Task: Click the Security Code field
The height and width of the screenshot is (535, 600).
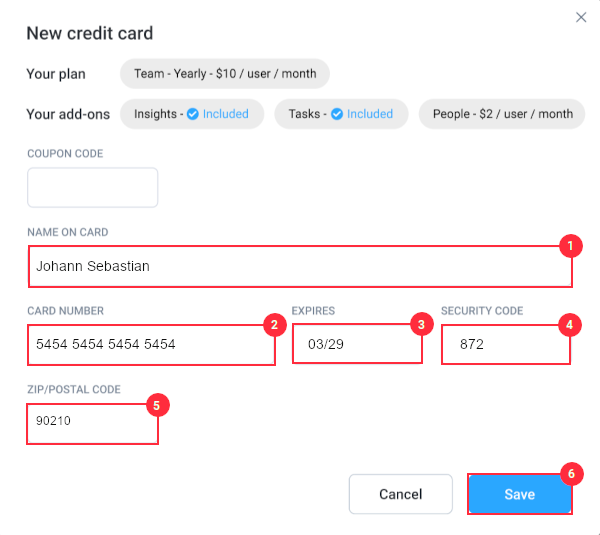Action: [x=506, y=344]
